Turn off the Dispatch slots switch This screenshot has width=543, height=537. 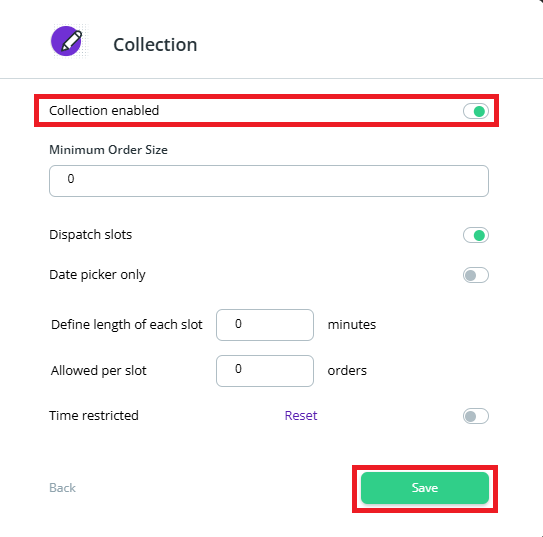tap(476, 235)
